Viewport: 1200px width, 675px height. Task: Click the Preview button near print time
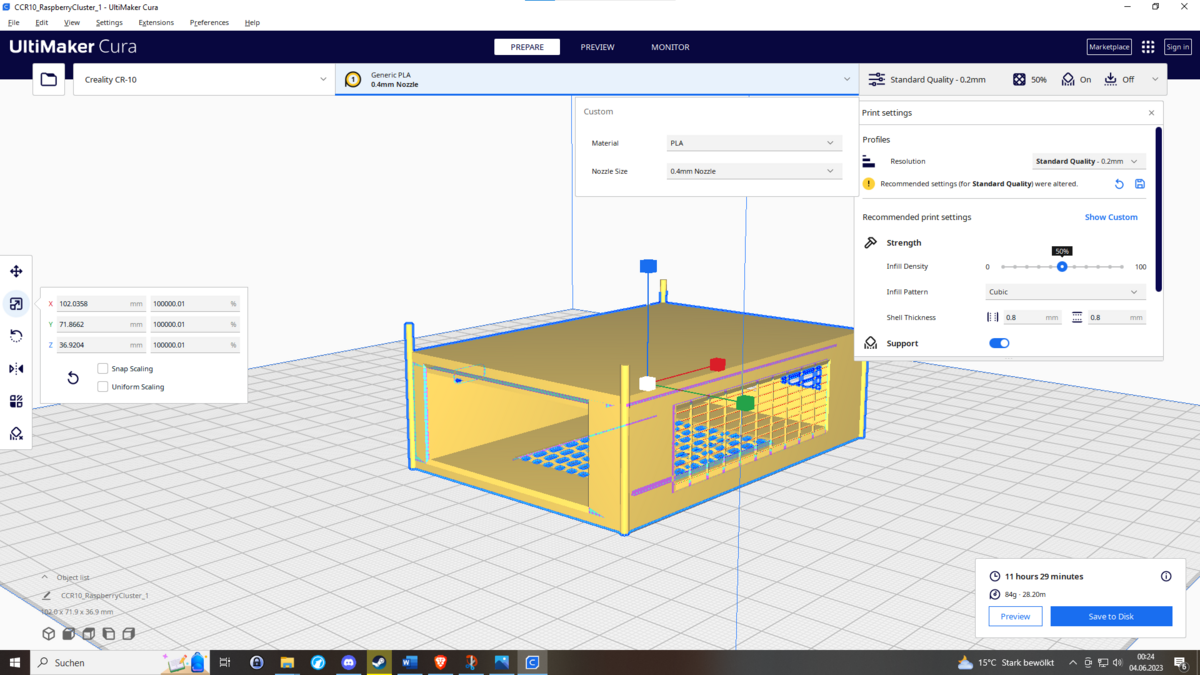click(x=1015, y=616)
